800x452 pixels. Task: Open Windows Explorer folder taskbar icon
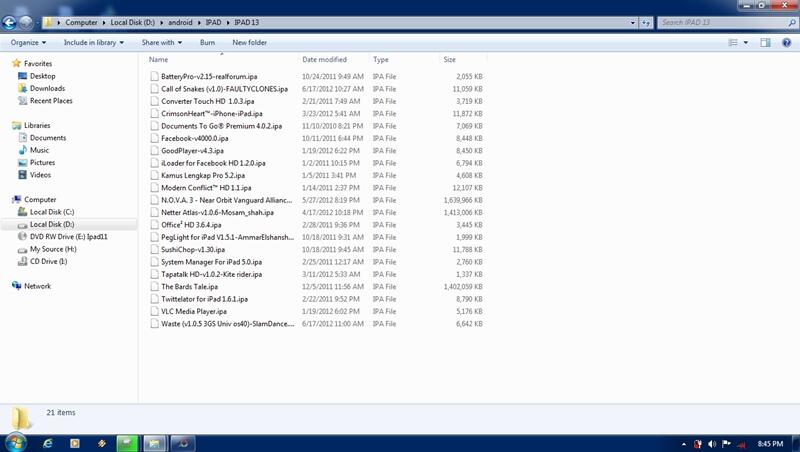pos(154,443)
